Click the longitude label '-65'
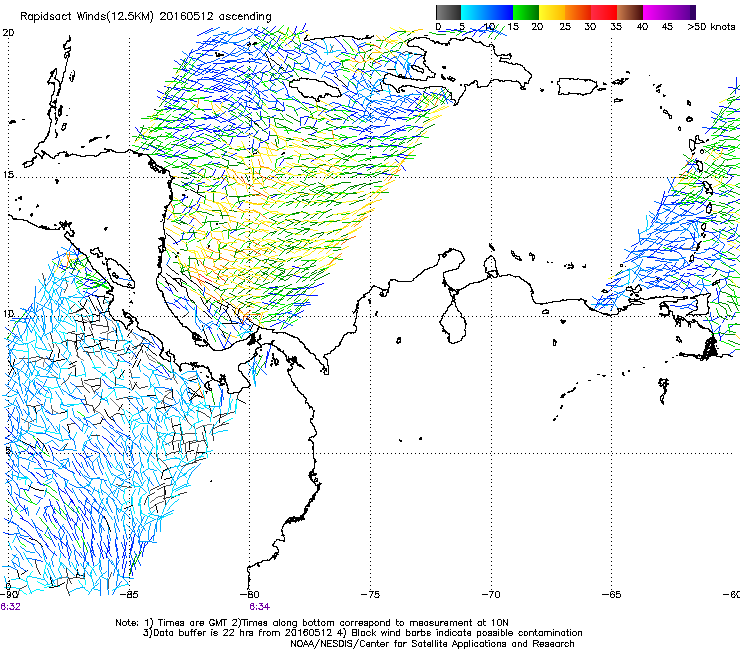Viewport: 740px width, 650px height. 612,594
